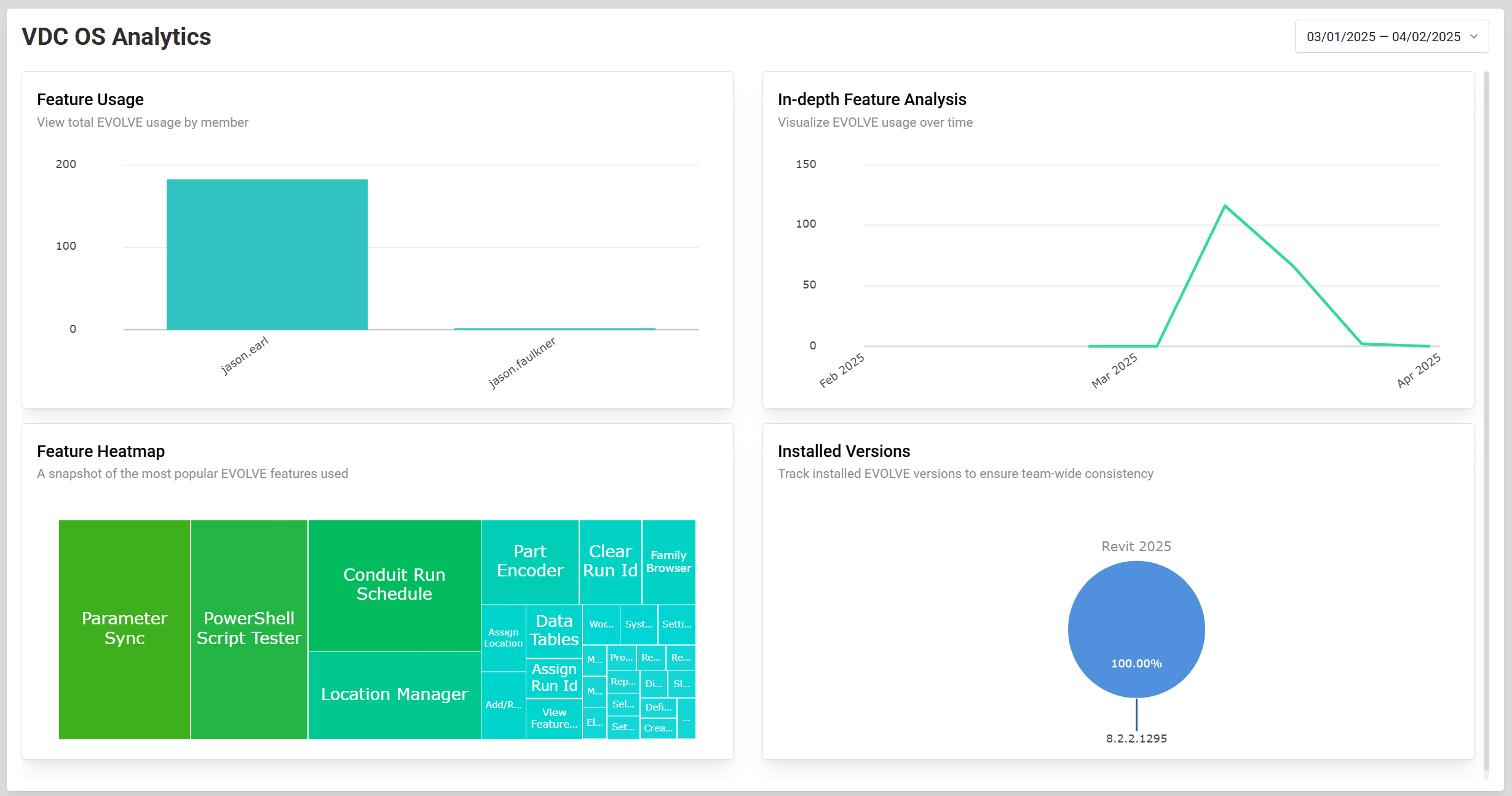
Task: Click the Add/R... heatmap tile
Action: click(503, 705)
